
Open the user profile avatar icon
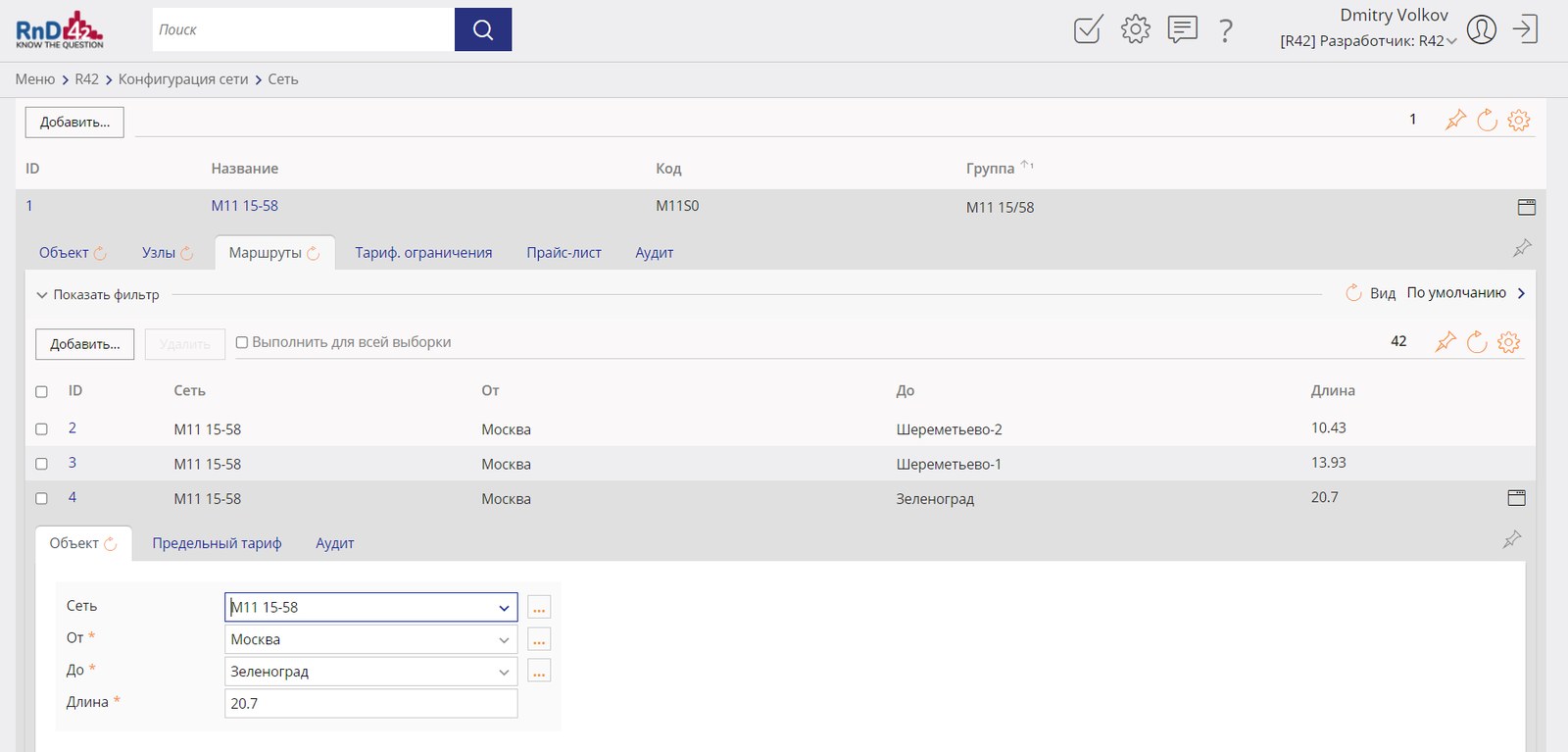click(1482, 29)
